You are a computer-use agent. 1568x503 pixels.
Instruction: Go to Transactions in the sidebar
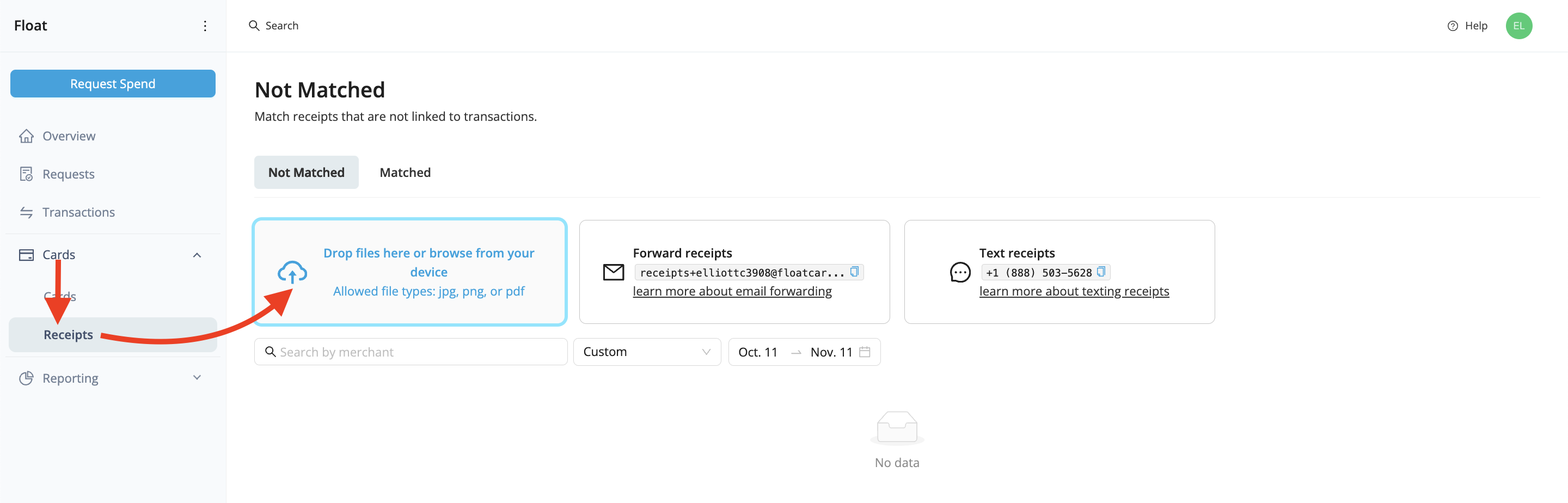pyautogui.click(x=78, y=212)
